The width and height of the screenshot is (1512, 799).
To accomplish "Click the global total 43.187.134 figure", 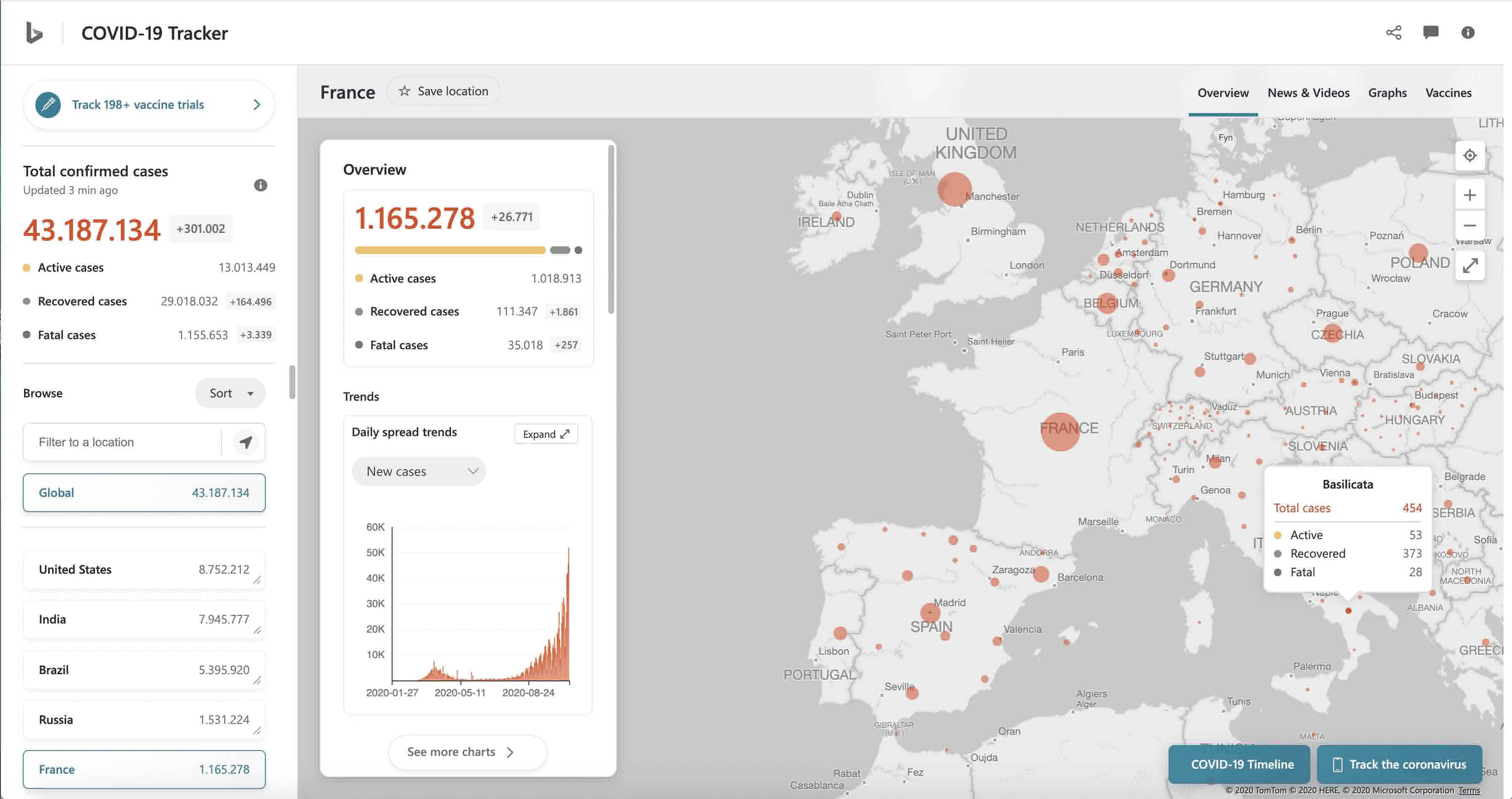I will pos(92,229).
